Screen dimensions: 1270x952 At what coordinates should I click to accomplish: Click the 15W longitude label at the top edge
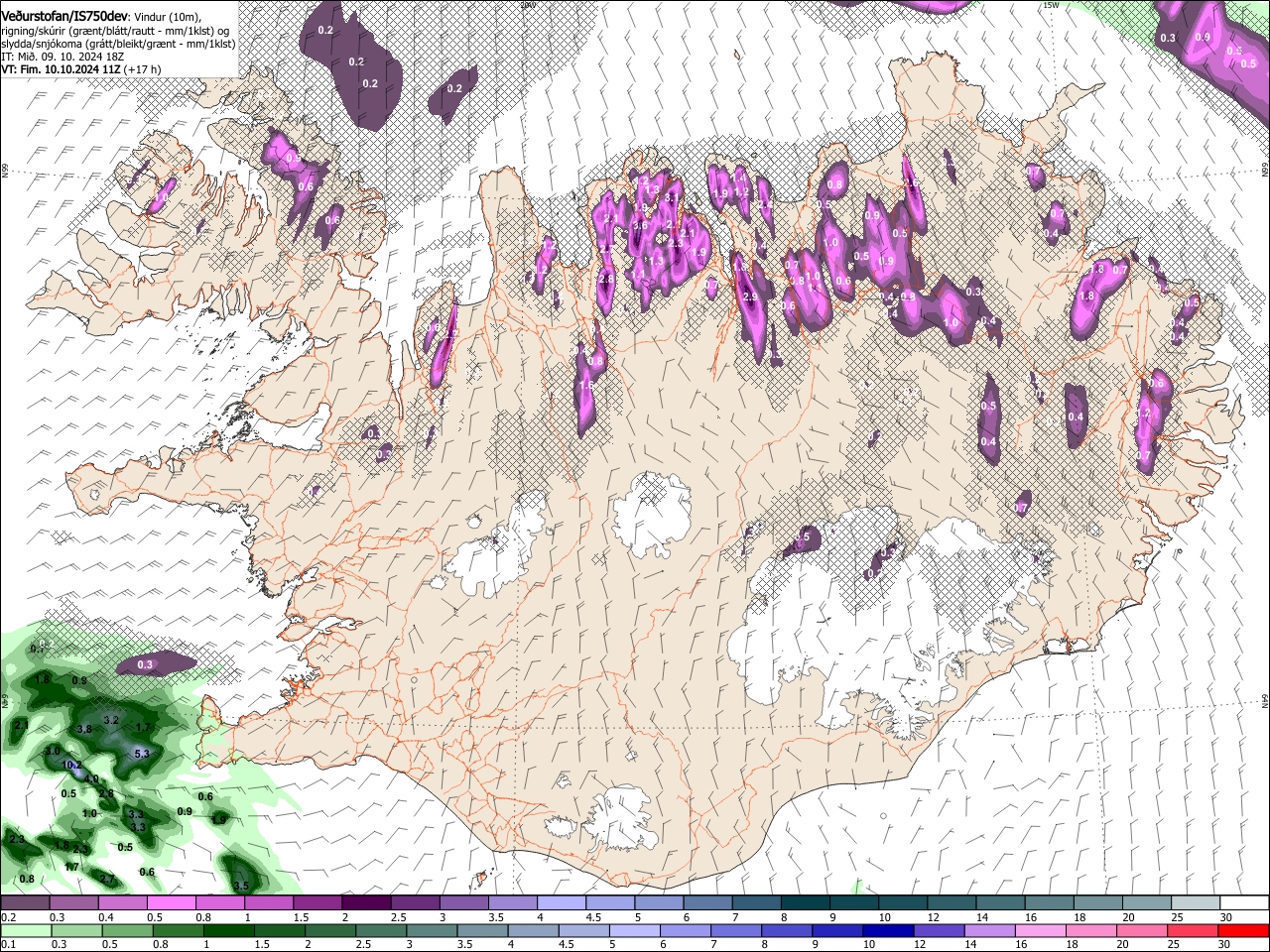[1051, 5]
